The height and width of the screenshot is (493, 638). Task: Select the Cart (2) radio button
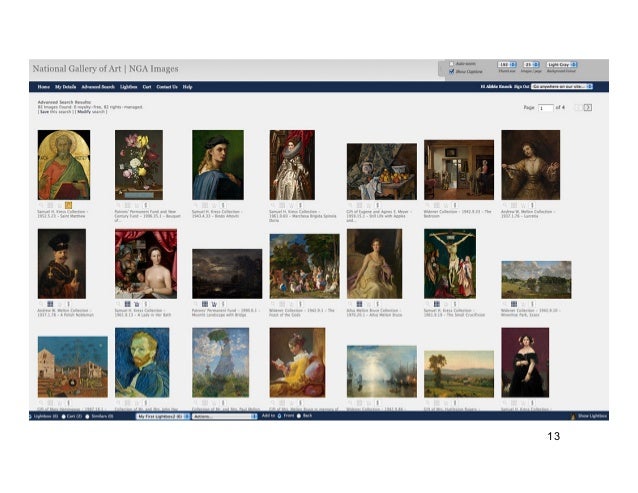point(63,416)
